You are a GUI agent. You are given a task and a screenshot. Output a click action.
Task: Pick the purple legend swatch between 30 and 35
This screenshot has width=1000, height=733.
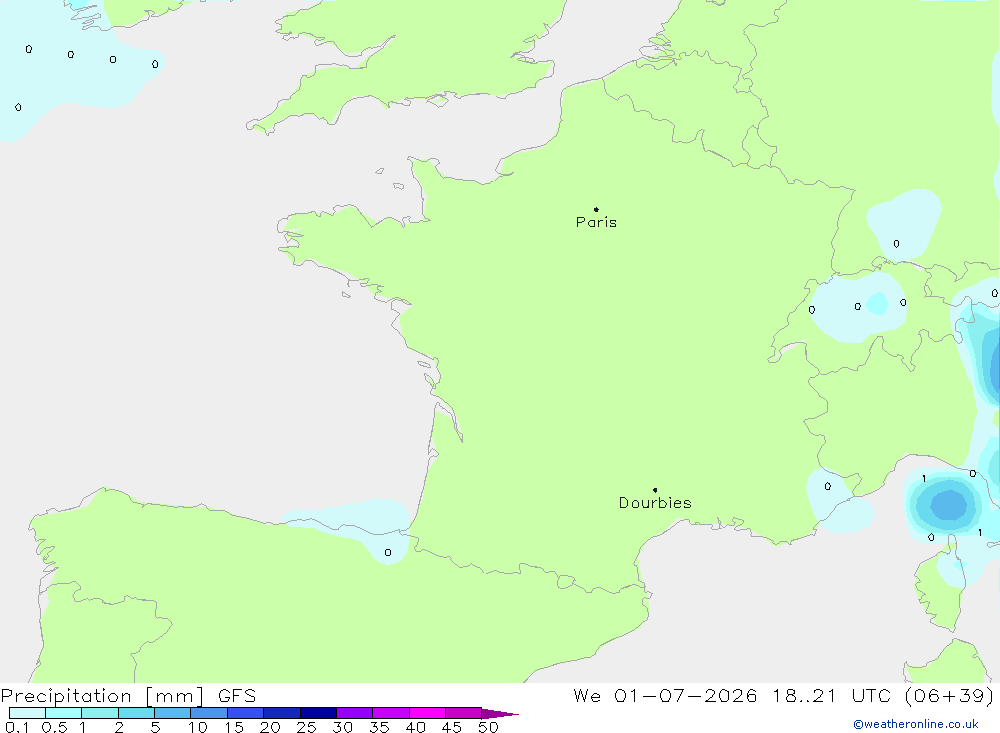click(x=354, y=713)
